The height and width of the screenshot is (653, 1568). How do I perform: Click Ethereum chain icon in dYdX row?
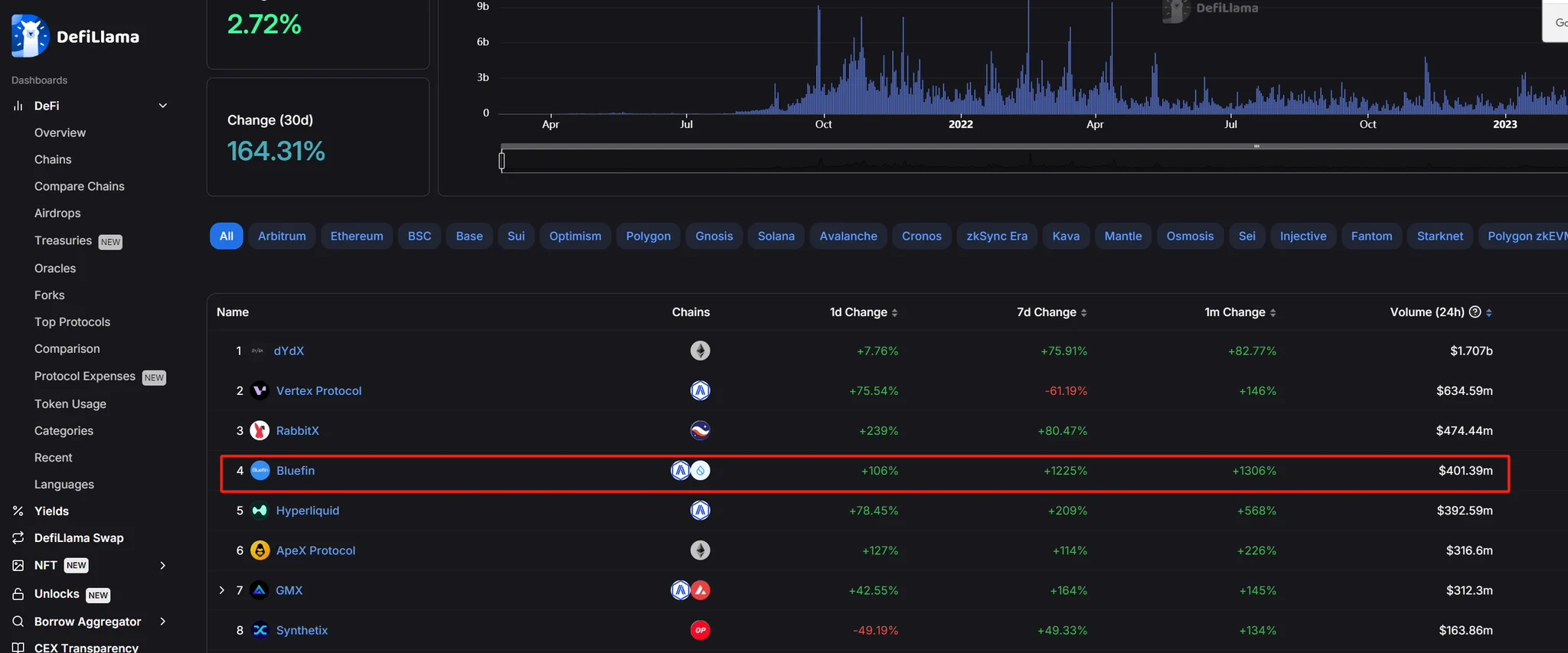tap(700, 351)
